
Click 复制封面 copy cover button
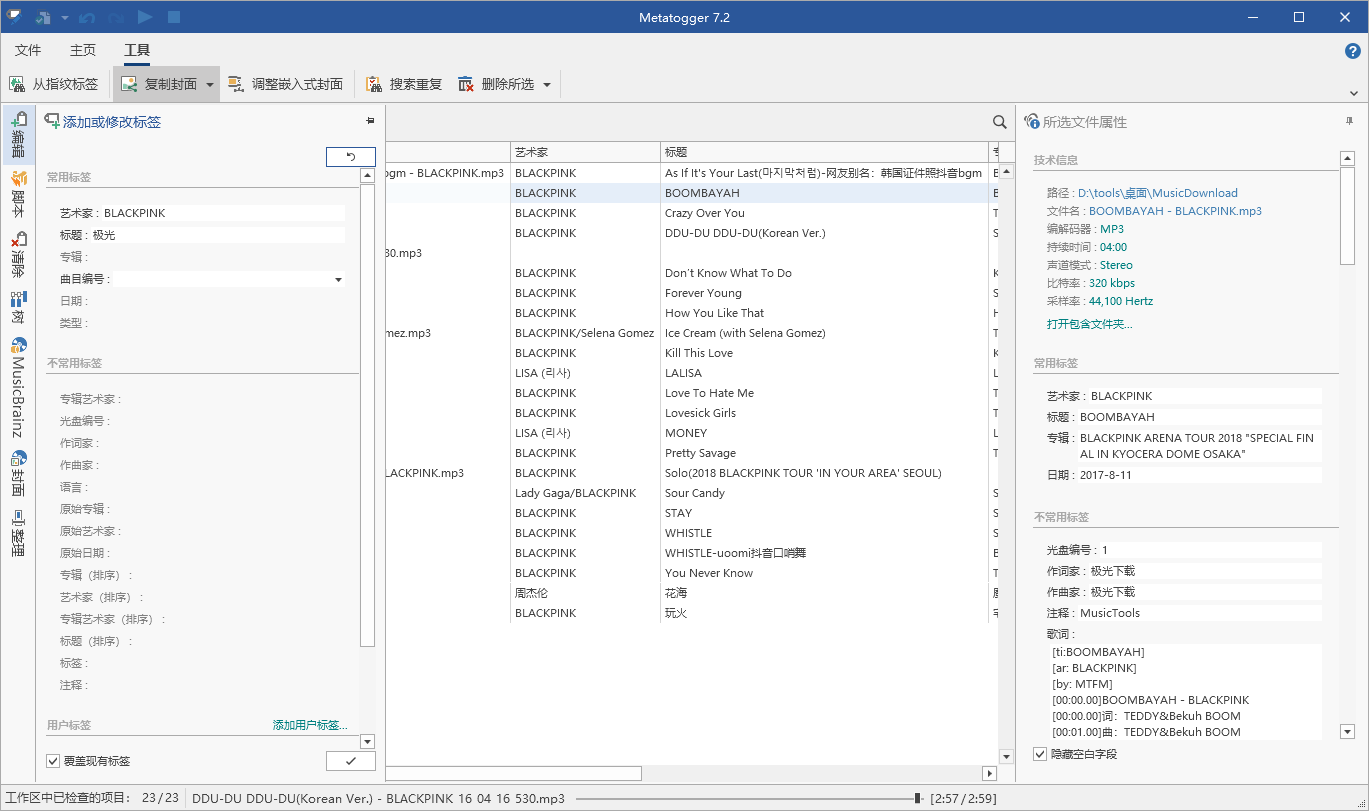[158, 84]
